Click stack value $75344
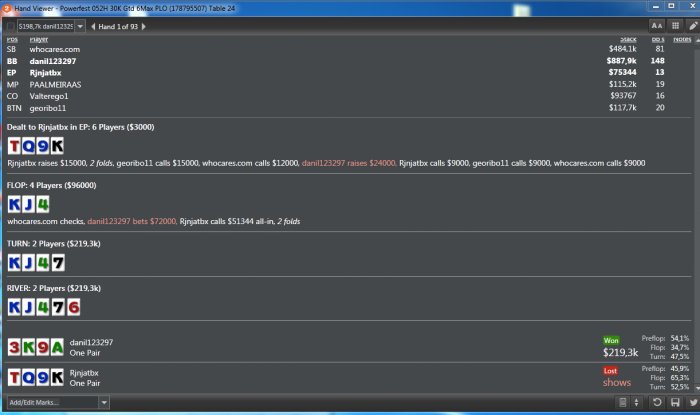Viewport: 700px width, 415px height. [x=623, y=72]
